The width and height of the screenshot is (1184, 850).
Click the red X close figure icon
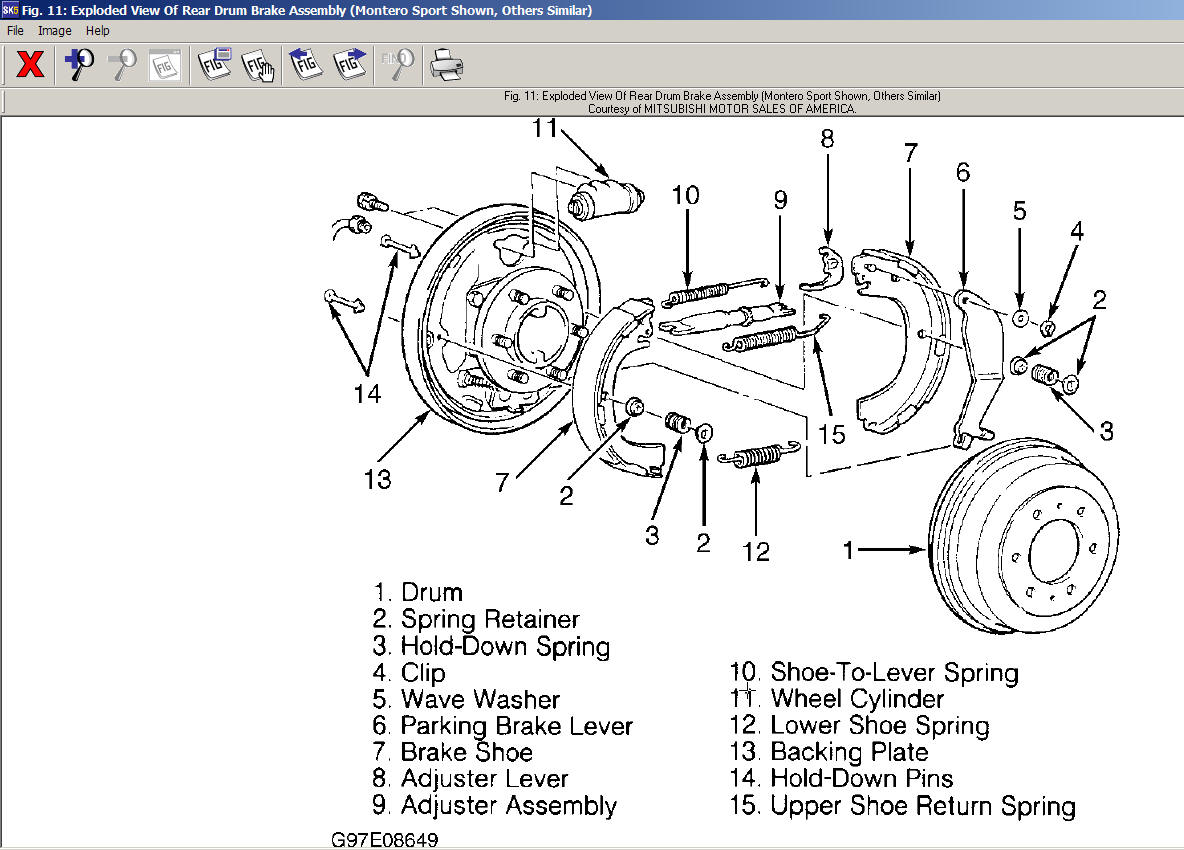click(31, 65)
